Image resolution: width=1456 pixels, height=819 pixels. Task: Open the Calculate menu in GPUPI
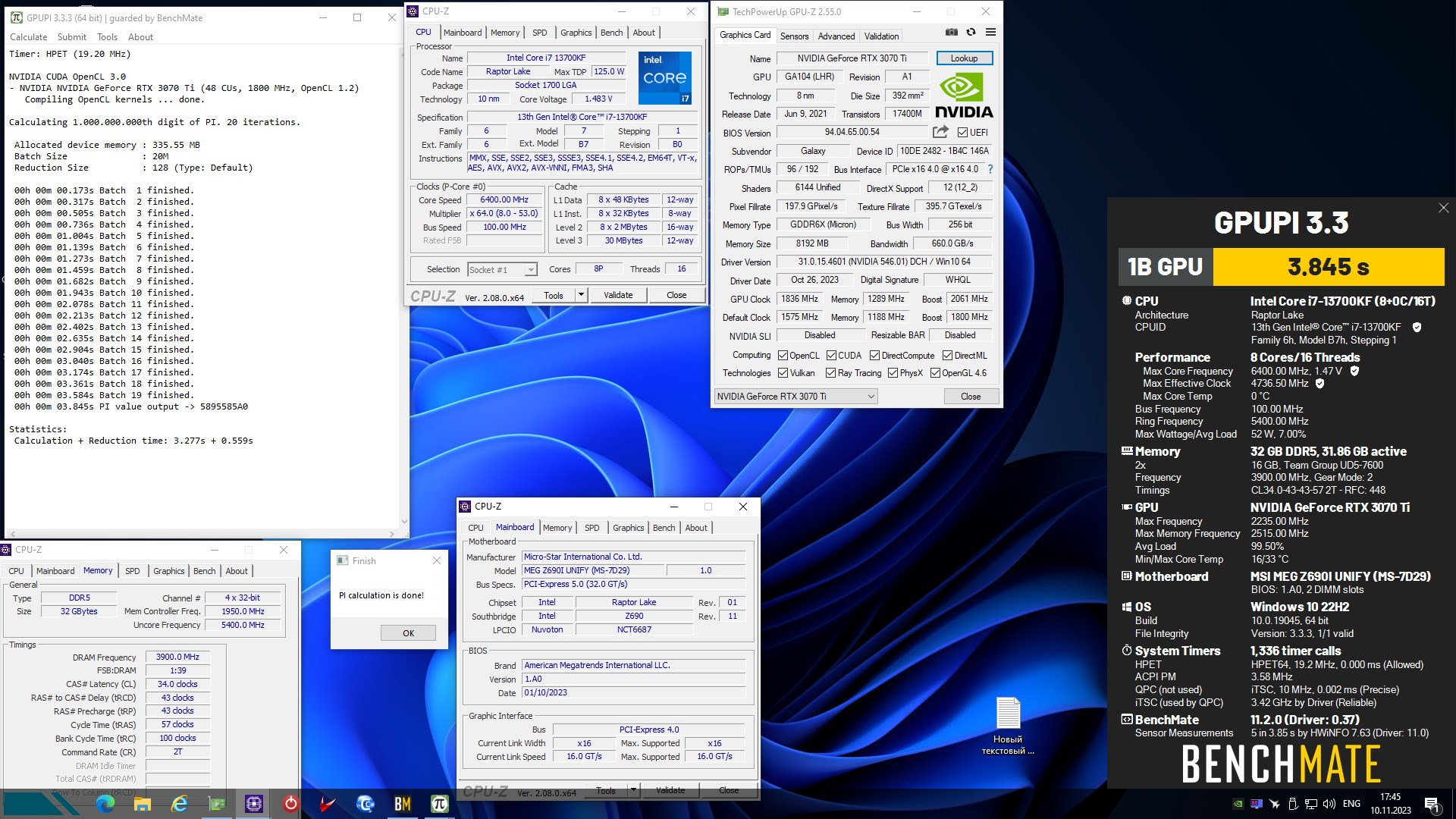pos(28,37)
